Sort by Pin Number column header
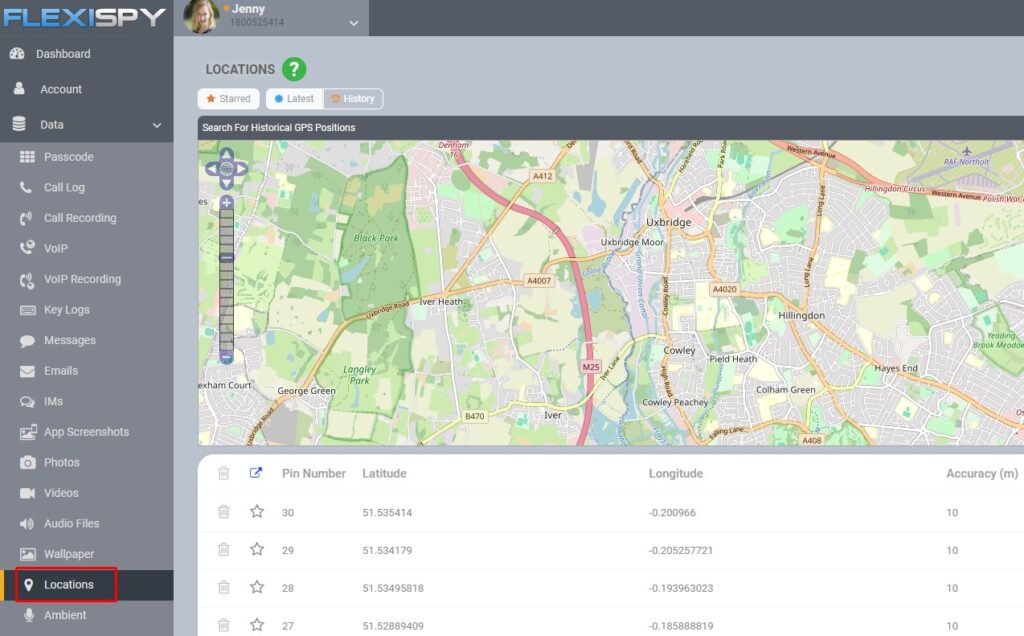This screenshot has height=636, width=1024. [x=313, y=473]
